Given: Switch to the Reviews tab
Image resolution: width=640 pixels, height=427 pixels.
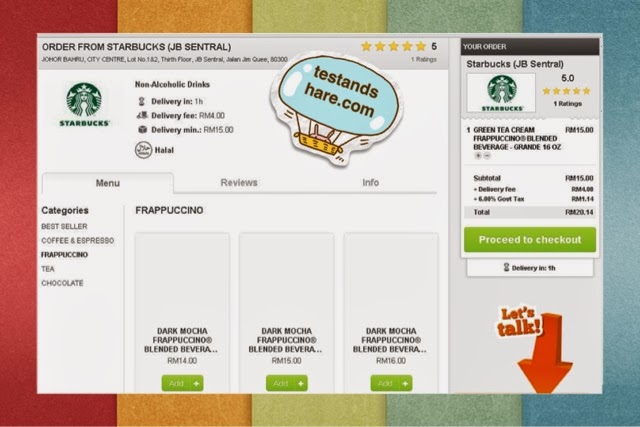Looking at the screenshot, I should coord(239,182).
